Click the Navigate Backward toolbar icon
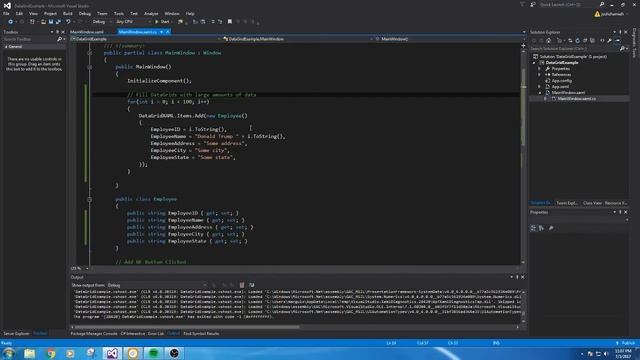This screenshot has width=640, height=360. 11,22
